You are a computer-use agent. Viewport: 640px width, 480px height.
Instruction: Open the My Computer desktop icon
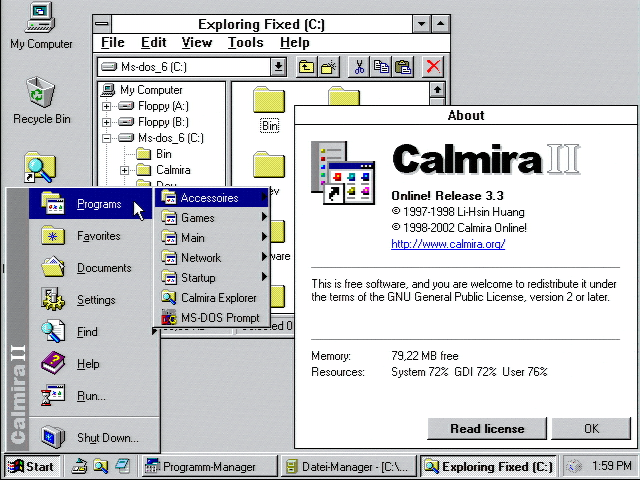tap(41, 17)
